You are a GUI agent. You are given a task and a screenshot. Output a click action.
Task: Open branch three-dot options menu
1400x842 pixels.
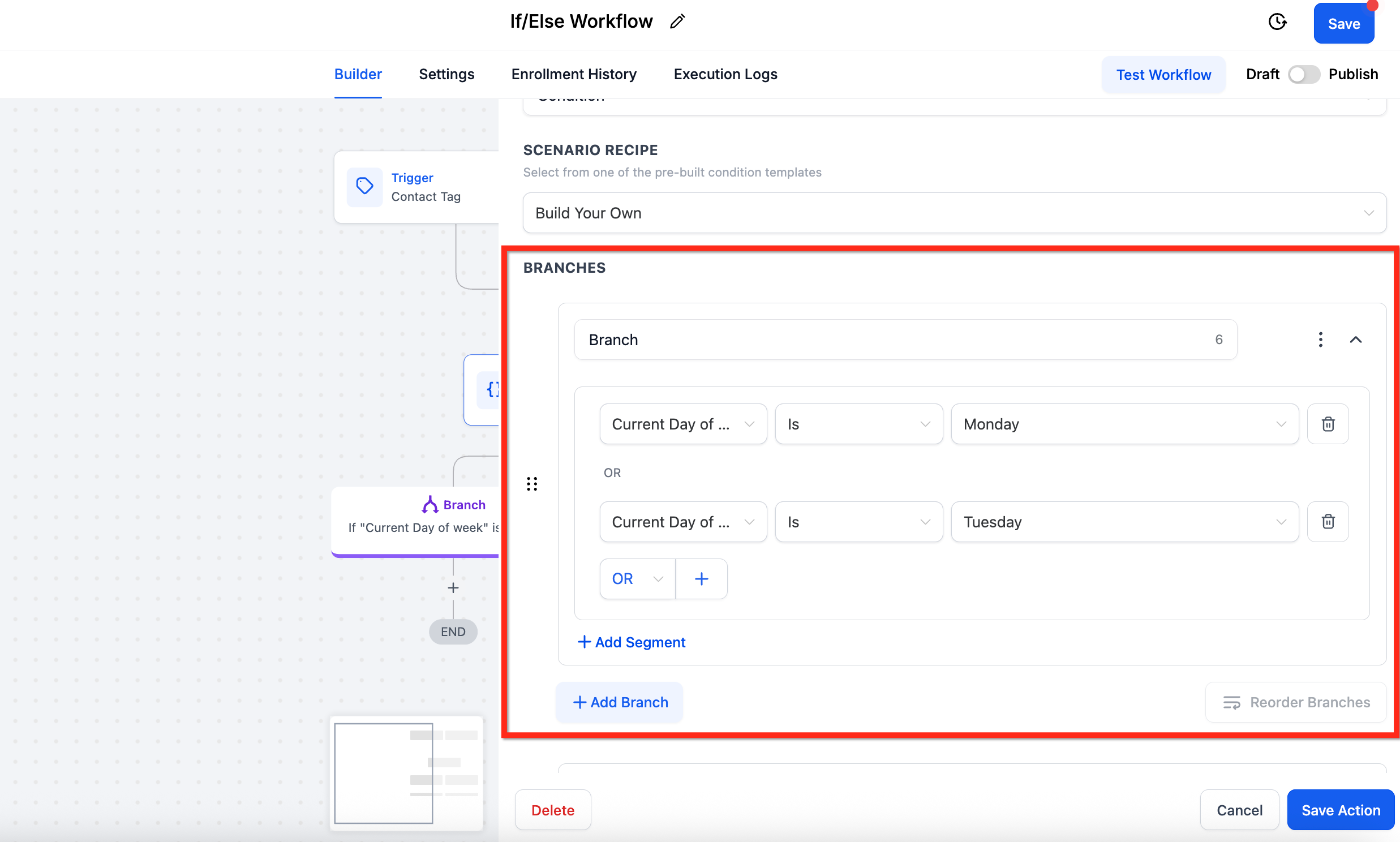pyautogui.click(x=1320, y=340)
